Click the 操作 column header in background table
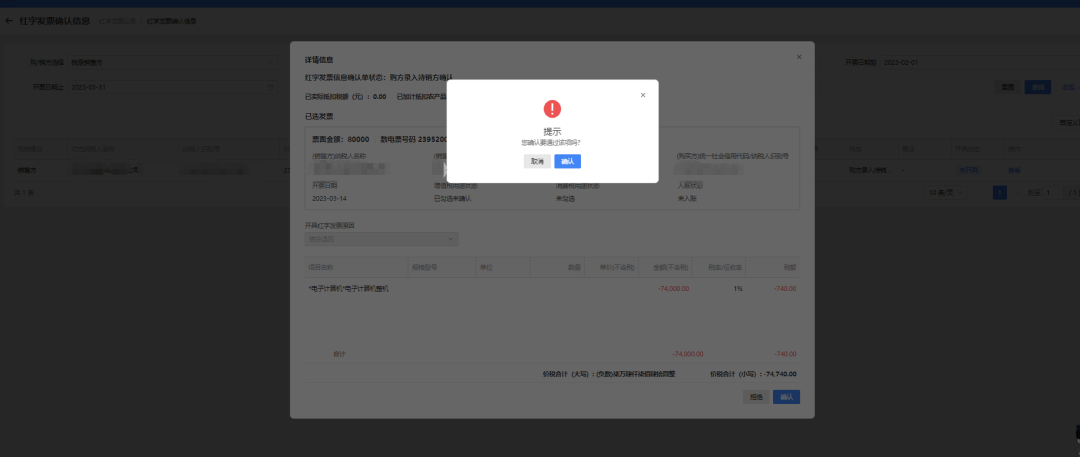Viewport: 1080px width, 457px height. tap(1014, 149)
